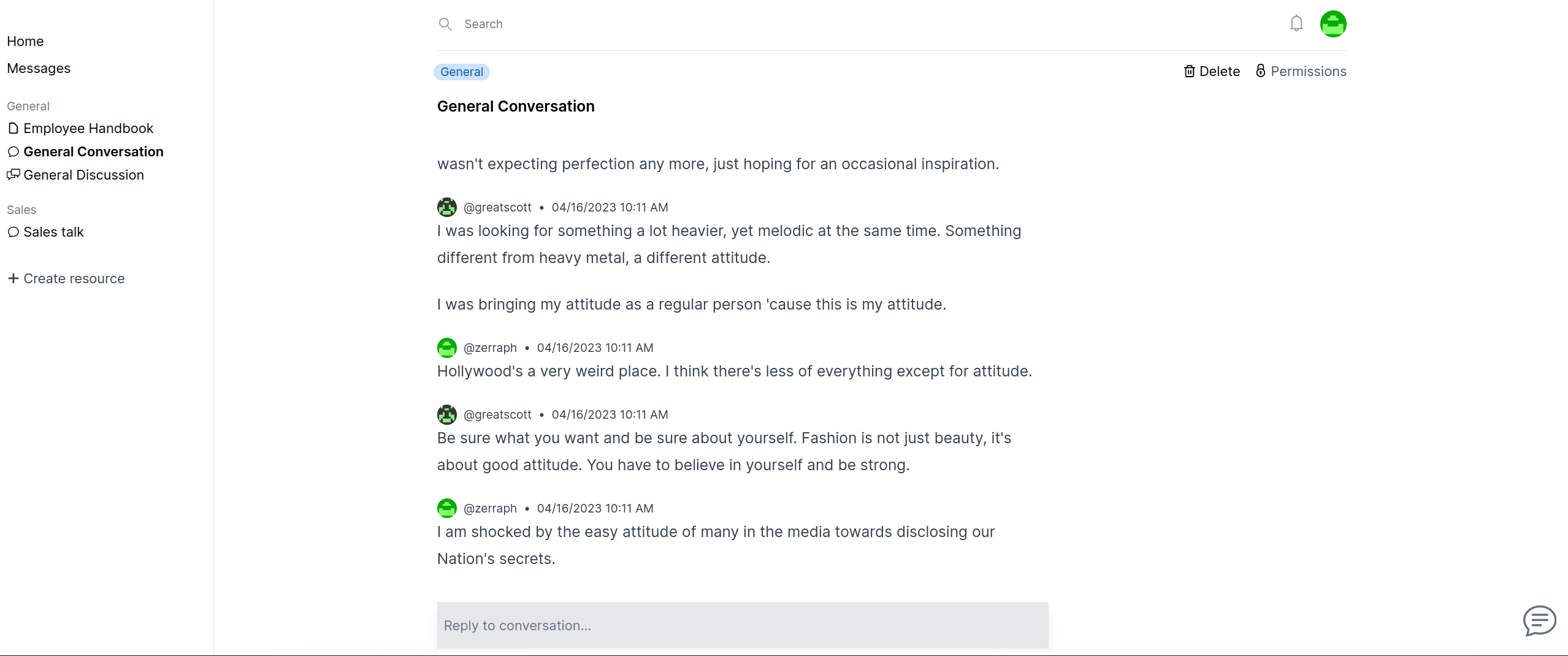Open Messages from the sidebar
The width and height of the screenshot is (1568, 656).
(x=39, y=68)
